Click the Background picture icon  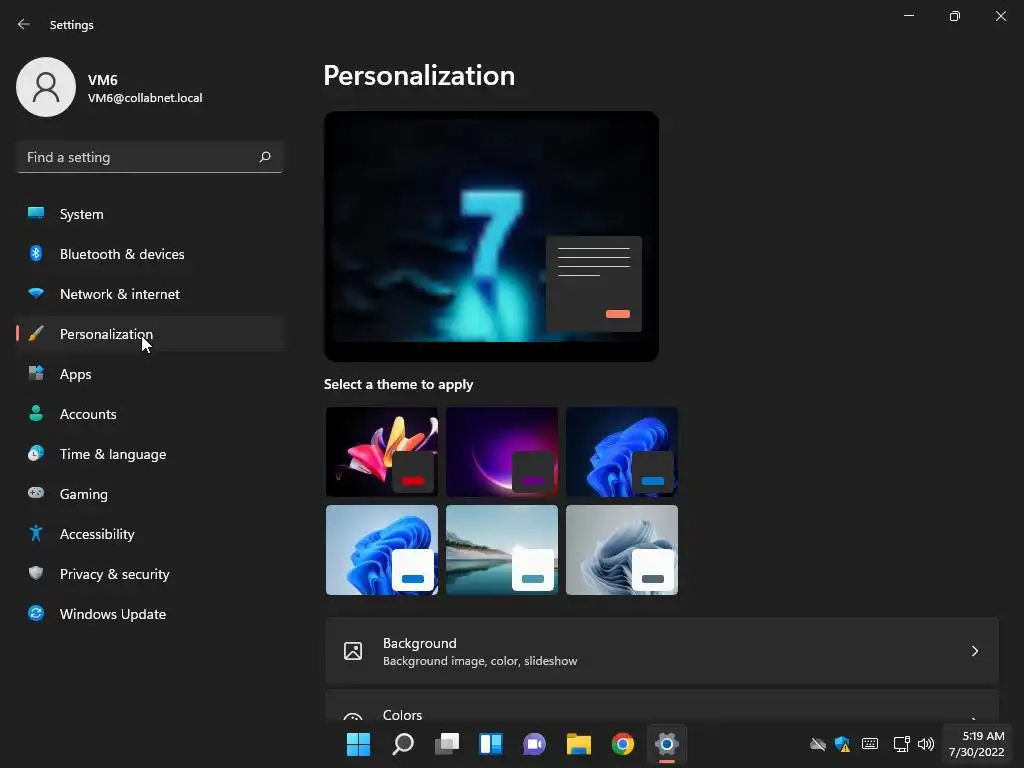(x=353, y=650)
